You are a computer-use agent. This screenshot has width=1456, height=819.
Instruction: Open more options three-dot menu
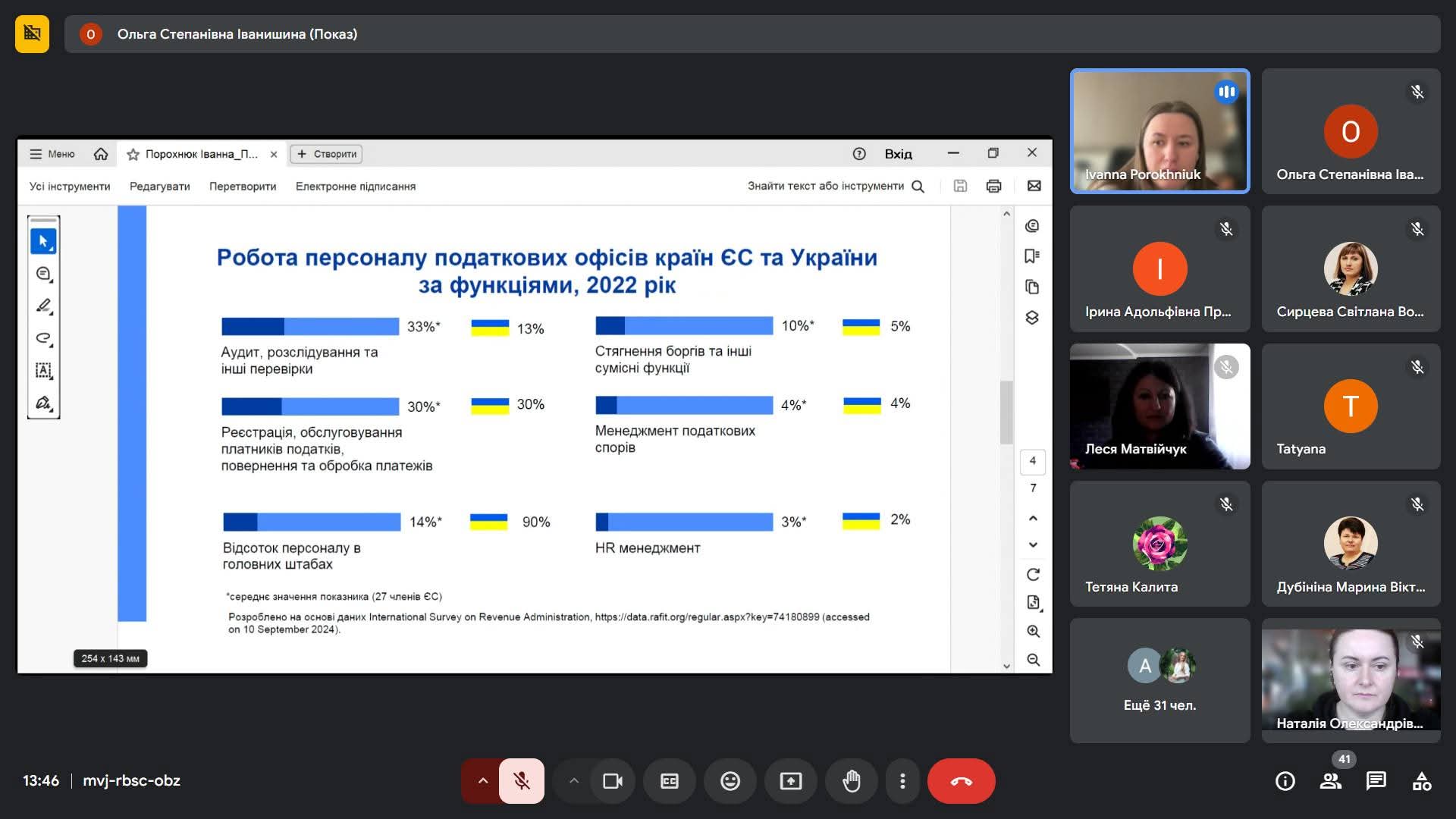(902, 780)
